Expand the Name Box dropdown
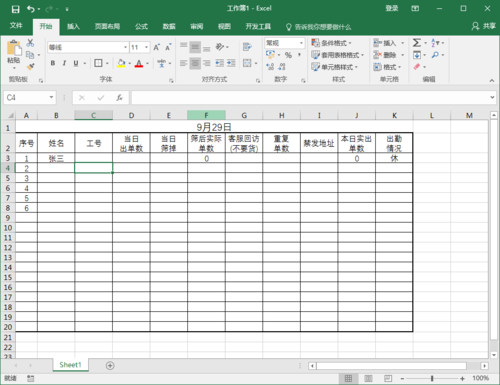This screenshot has height=385, width=500. pyautogui.click(x=51, y=97)
